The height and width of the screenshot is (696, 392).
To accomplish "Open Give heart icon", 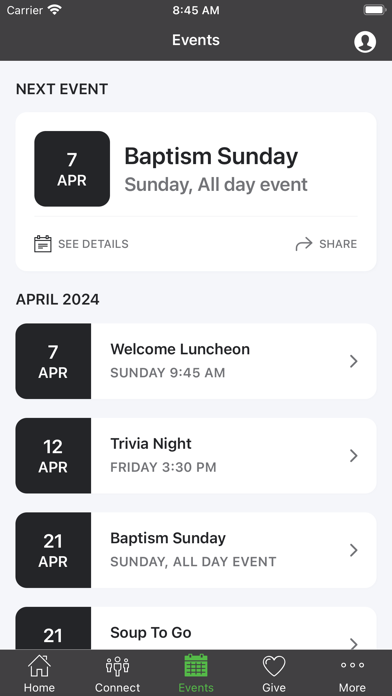I will [274, 666].
